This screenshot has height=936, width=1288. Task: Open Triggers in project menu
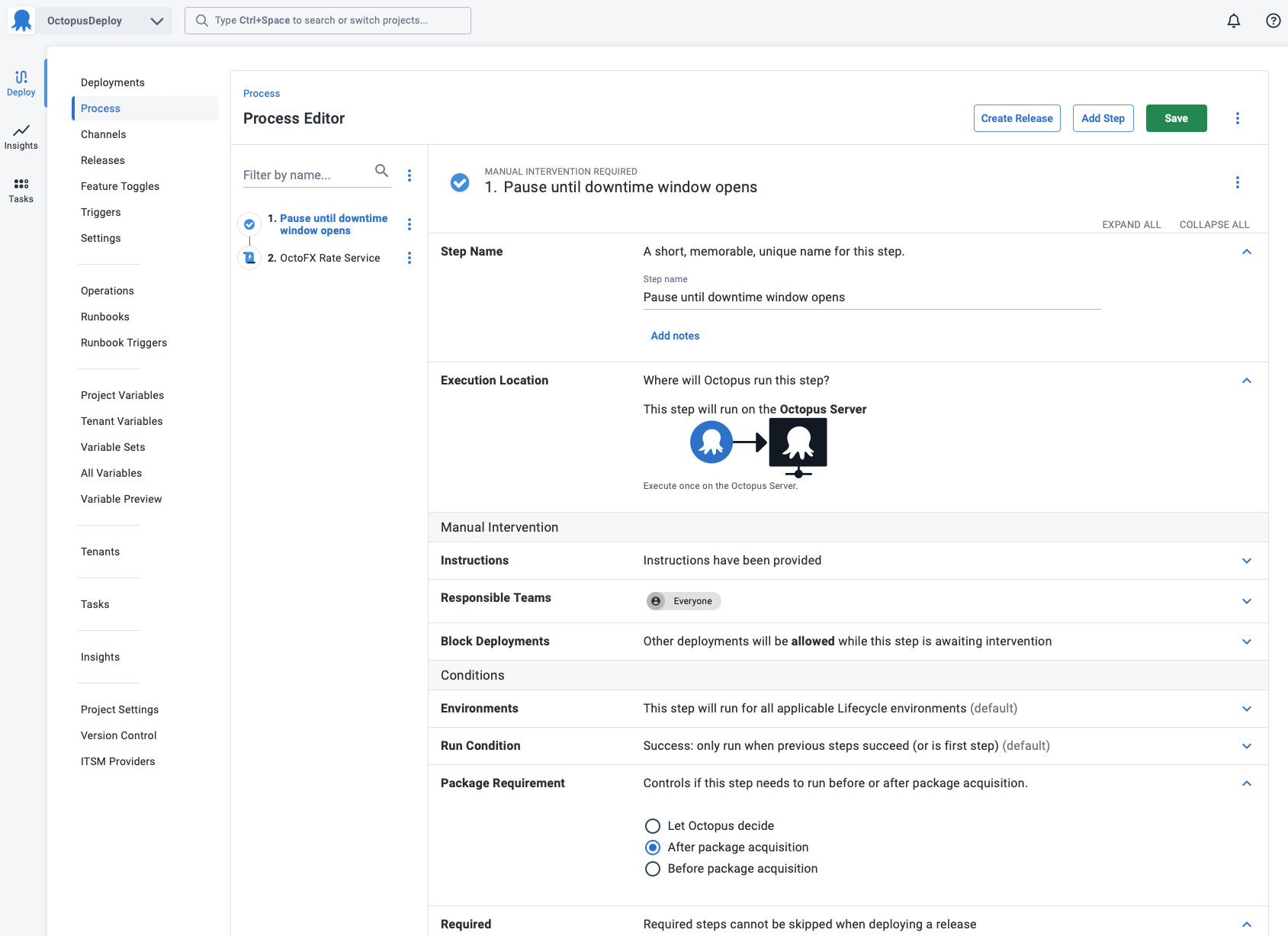point(101,212)
